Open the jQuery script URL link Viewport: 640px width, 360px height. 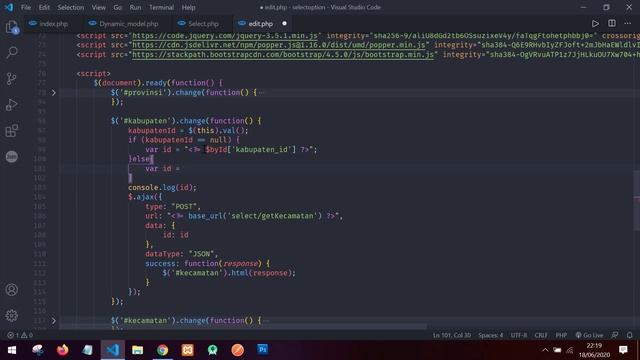[x=225, y=36]
